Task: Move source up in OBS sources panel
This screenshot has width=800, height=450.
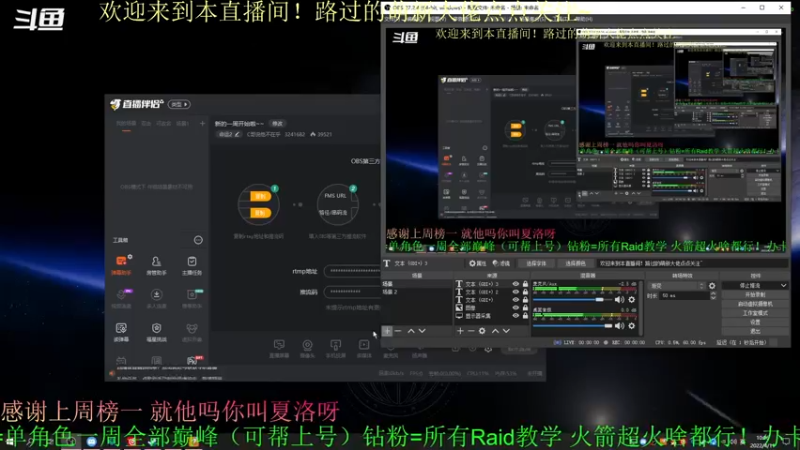Action: click(495, 331)
